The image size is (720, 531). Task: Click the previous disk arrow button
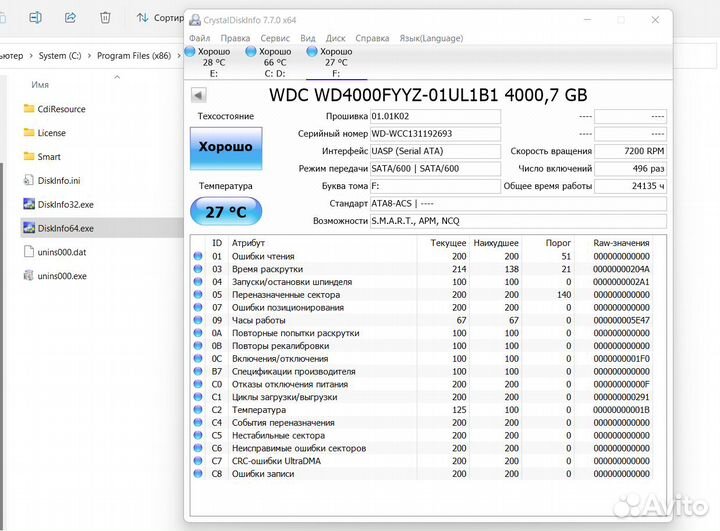click(x=198, y=95)
